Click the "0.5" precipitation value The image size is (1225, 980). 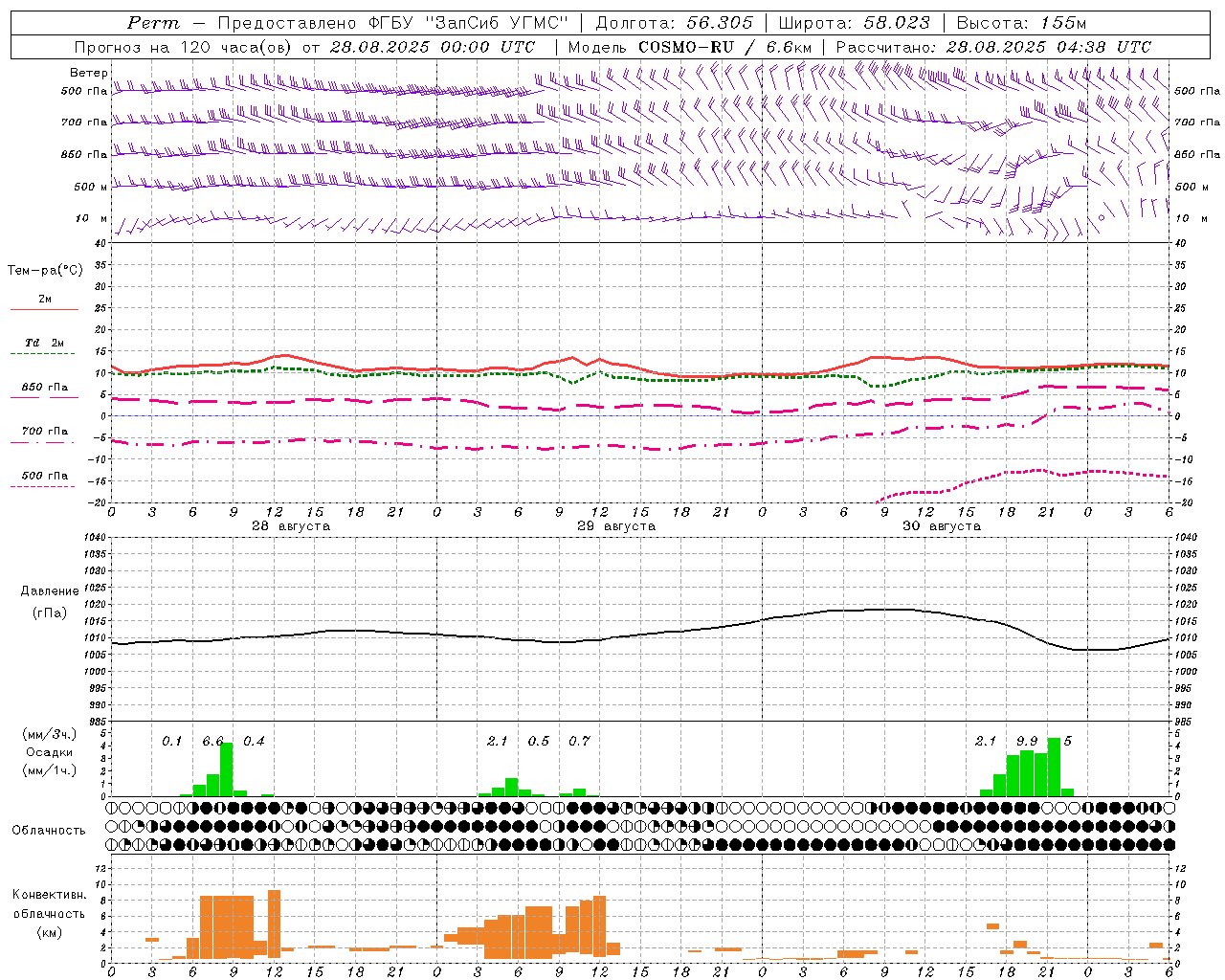(x=539, y=742)
